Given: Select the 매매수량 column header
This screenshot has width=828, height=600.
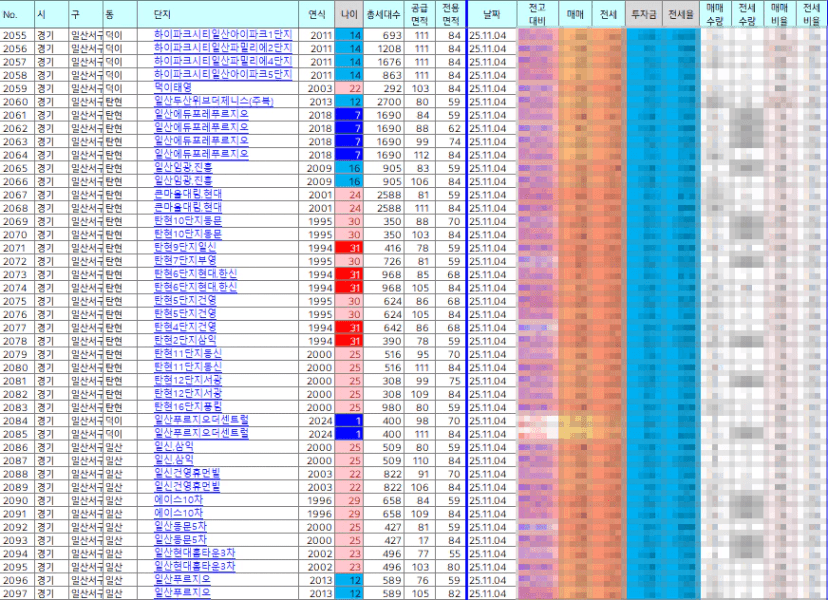Looking at the screenshot, I should tap(715, 14).
